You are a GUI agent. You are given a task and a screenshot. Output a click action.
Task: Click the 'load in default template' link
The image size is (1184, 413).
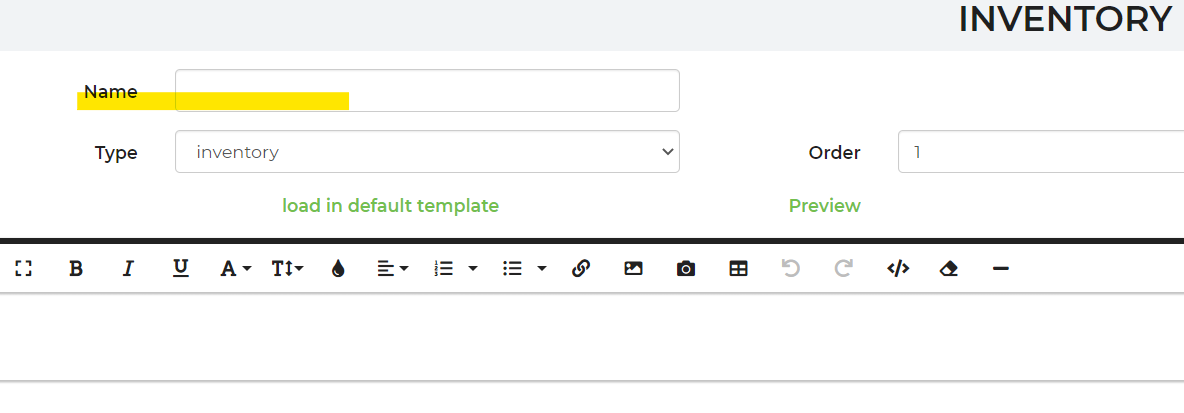(x=390, y=206)
